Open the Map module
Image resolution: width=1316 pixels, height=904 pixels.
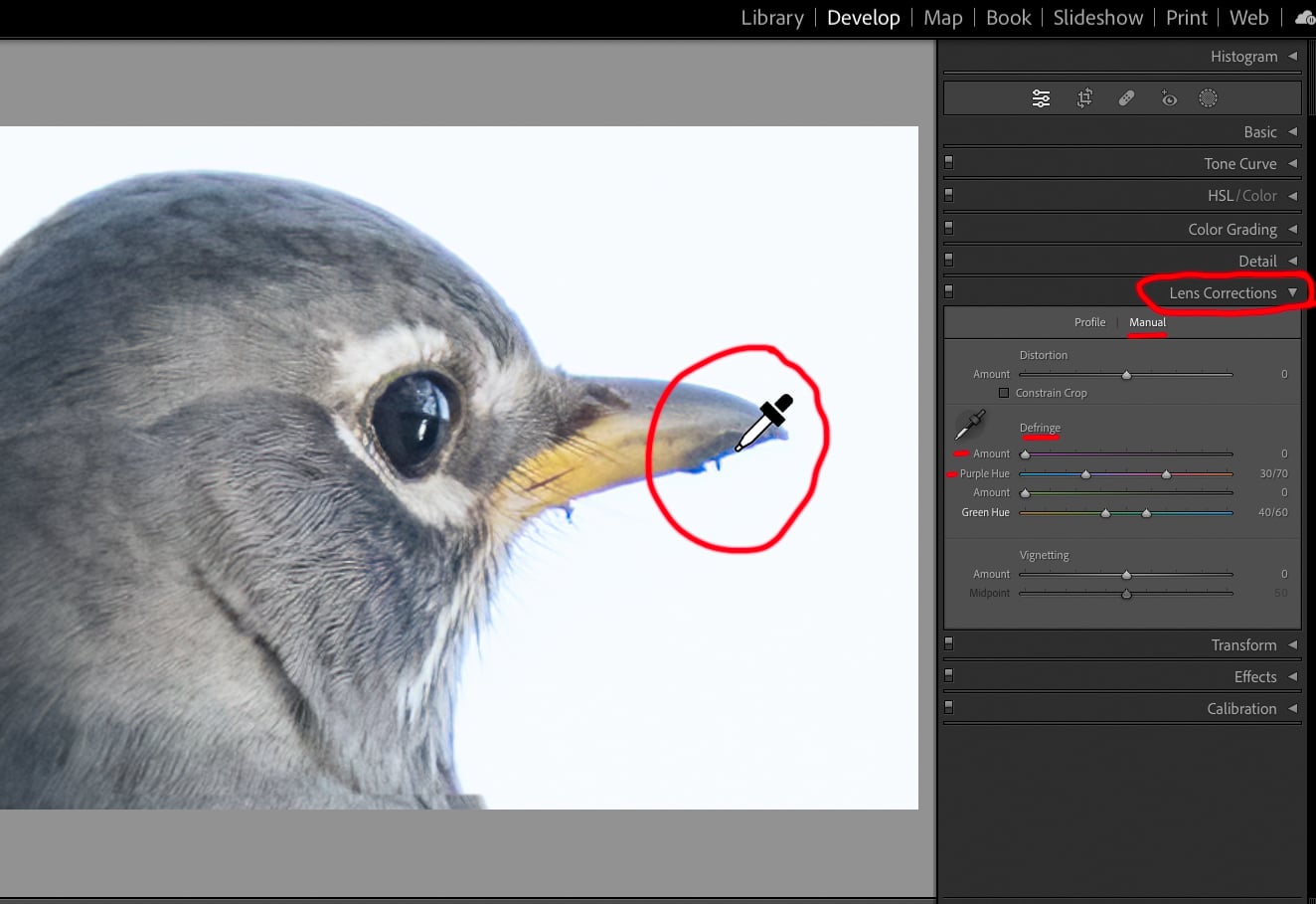(x=942, y=17)
